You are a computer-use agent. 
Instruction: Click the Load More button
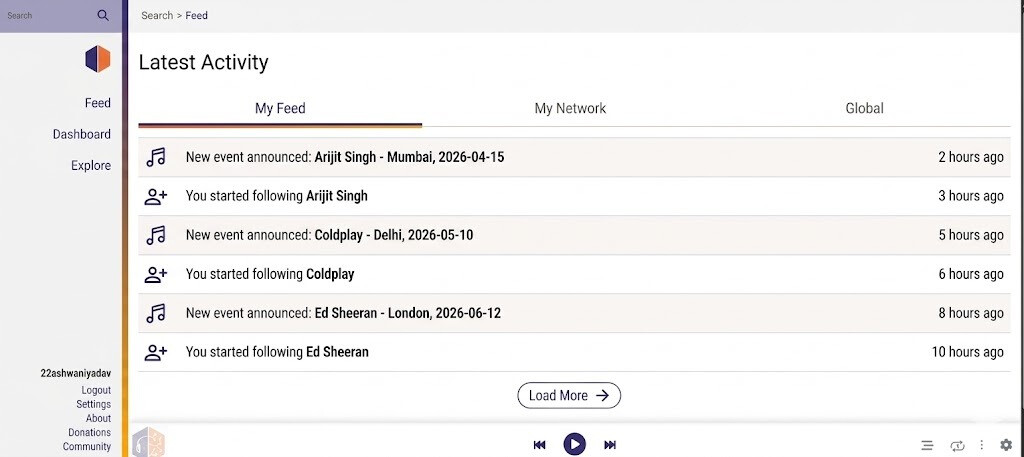[569, 395]
